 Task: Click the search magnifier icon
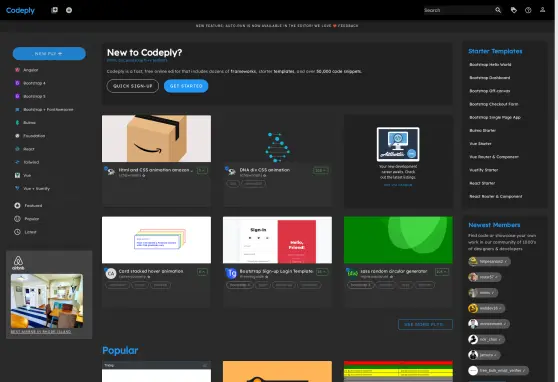coord(498,10)
